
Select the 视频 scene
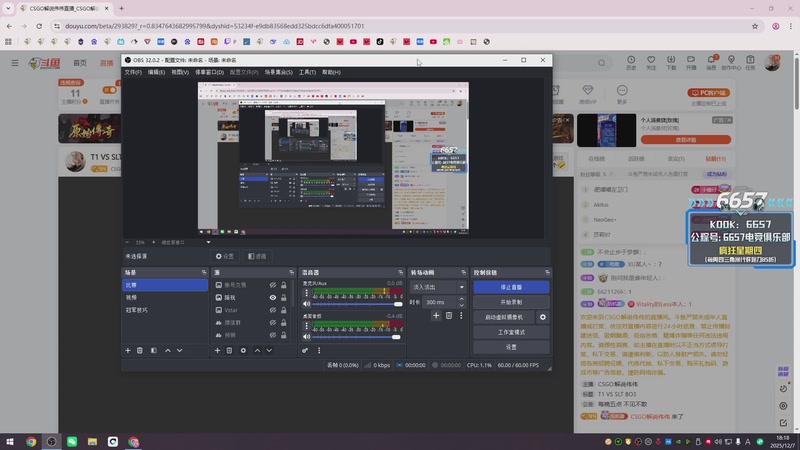click(x=165, y=297)
